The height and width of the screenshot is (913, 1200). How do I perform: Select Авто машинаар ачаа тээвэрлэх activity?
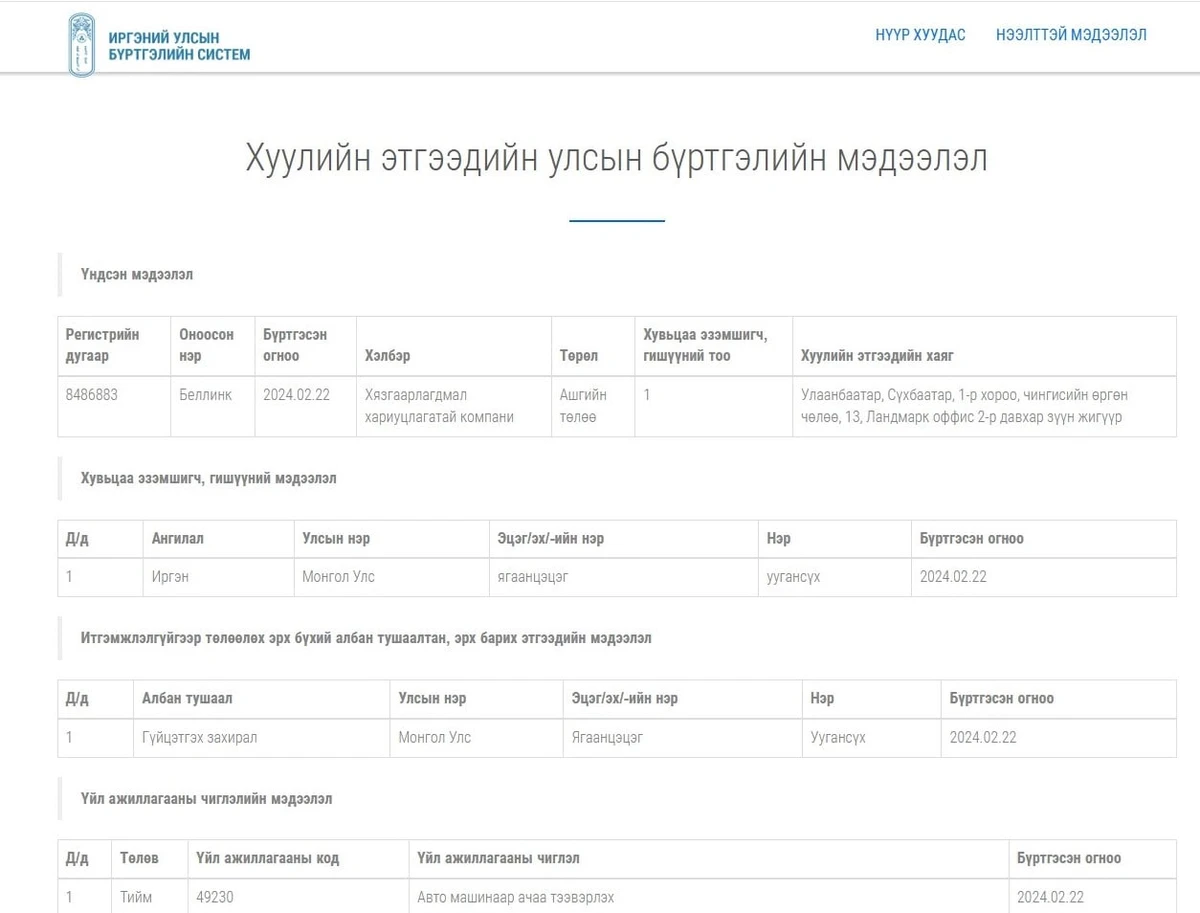(515, 897)
